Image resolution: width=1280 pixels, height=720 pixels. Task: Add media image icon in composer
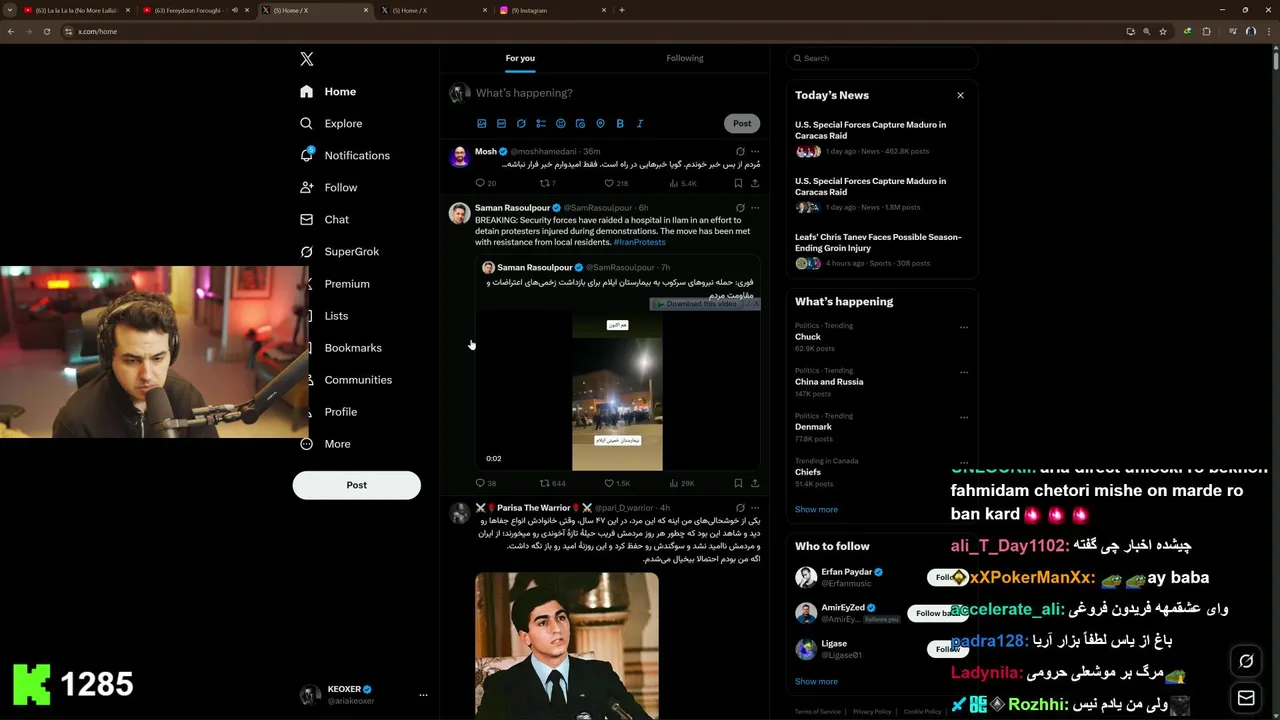pyautogui.click(x=481, y=123)
